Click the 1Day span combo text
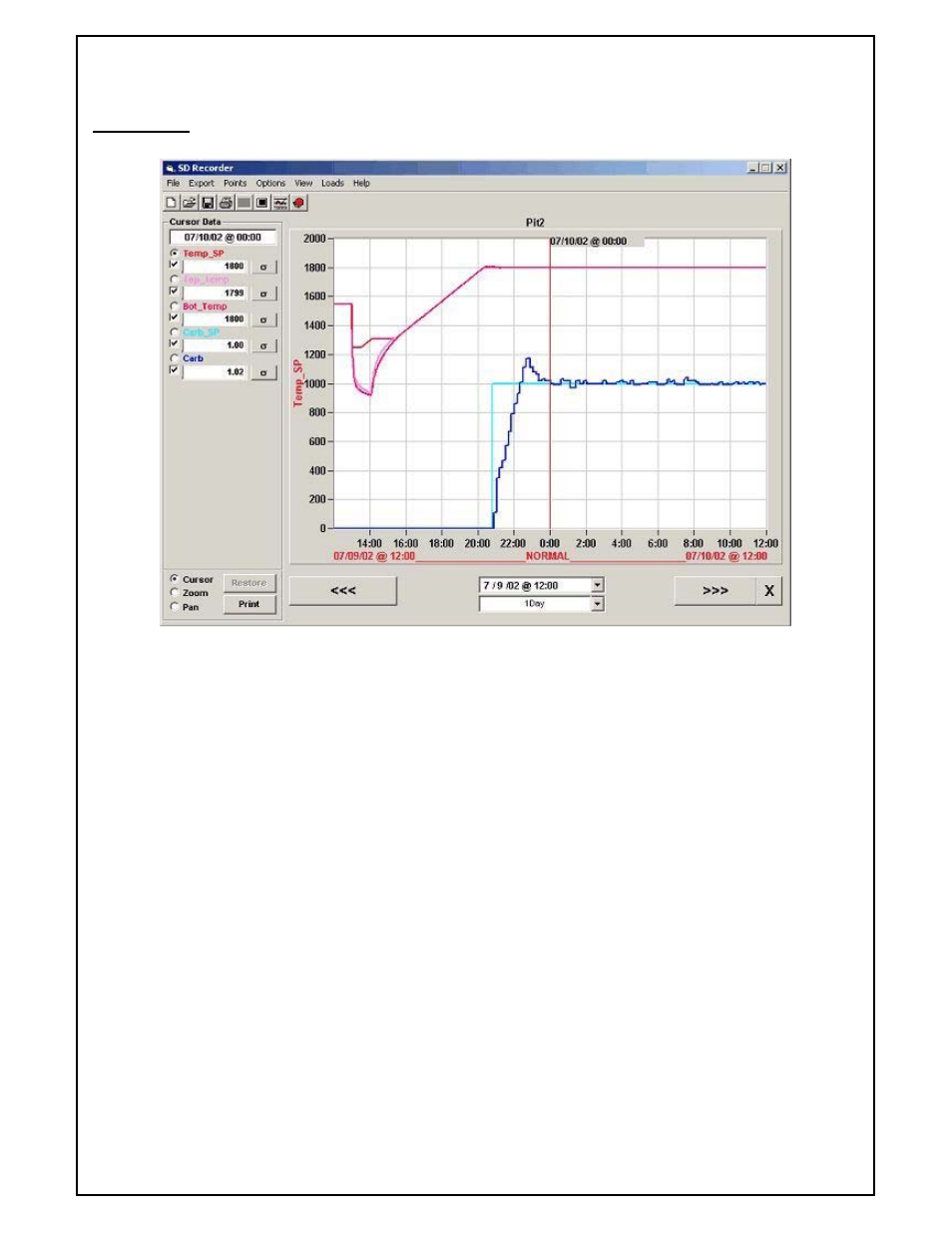952x1233 pixels. (536, 604)
